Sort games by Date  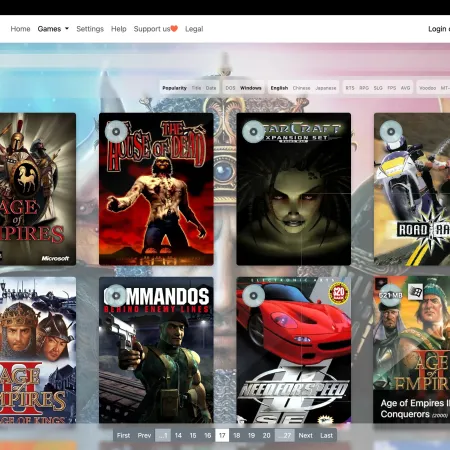[x=211, y=88]
